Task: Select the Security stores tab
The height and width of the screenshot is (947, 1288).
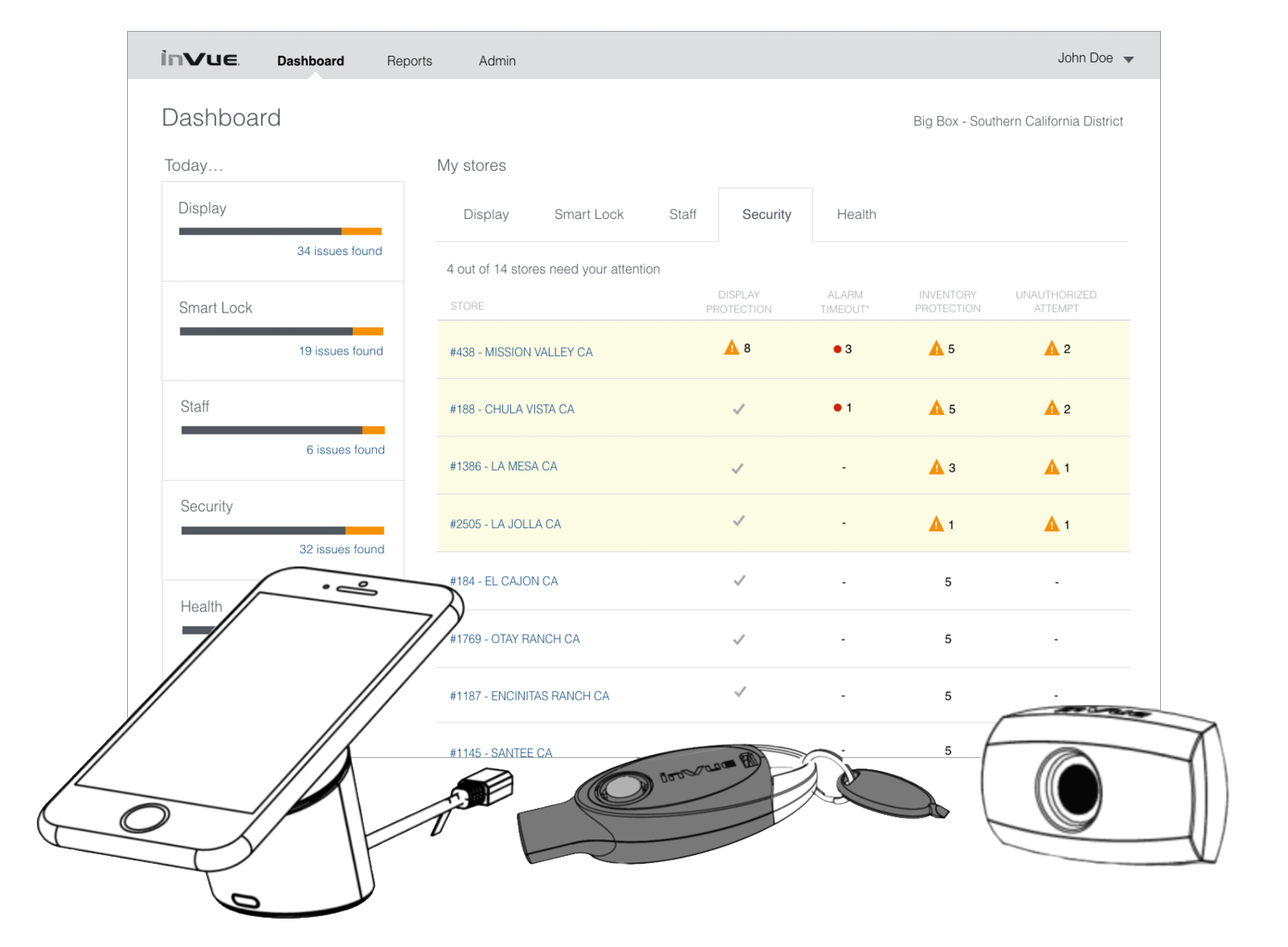Action: tap(766, 215)
